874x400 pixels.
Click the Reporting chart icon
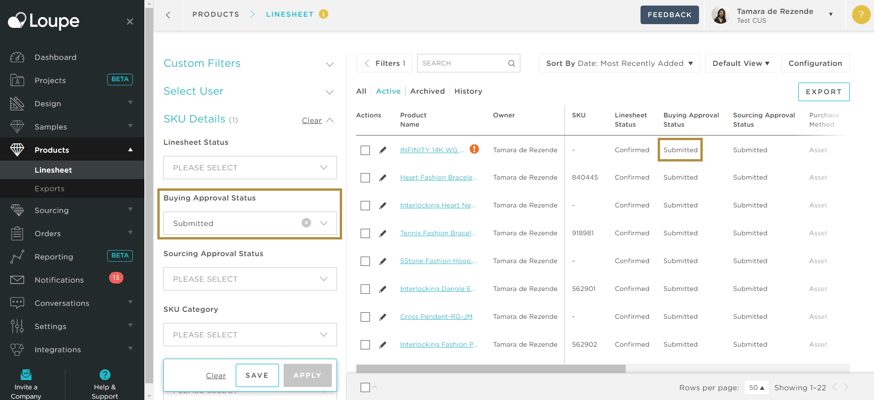17,257
